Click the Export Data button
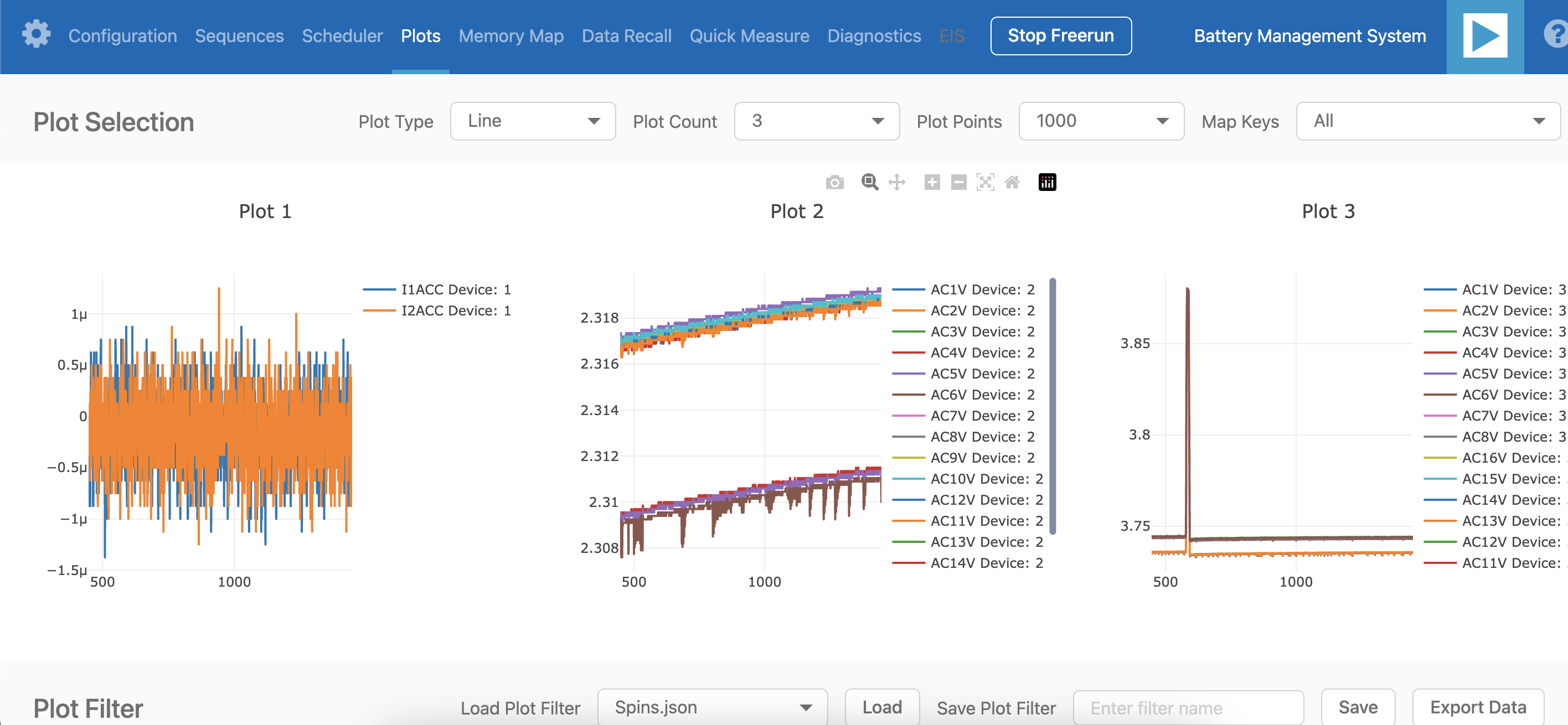This screenshot has width=1568, height=725. click(1477, 707)
